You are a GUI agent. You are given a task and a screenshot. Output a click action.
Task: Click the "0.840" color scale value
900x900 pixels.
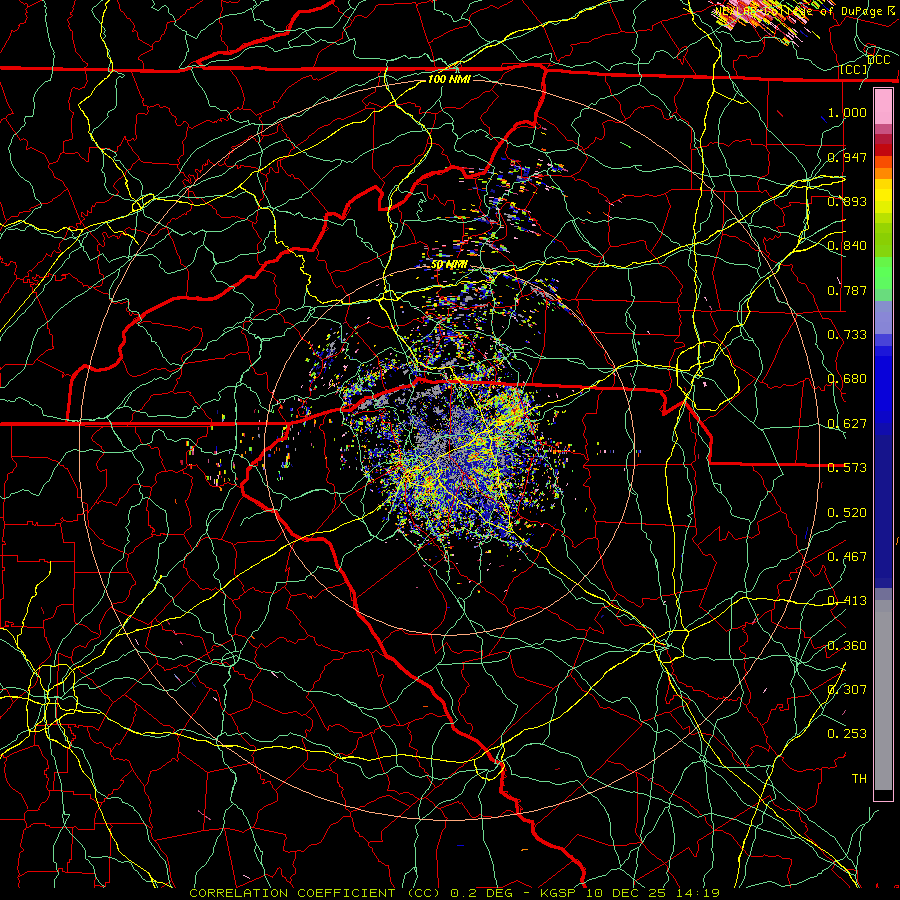tap(847, 245)
